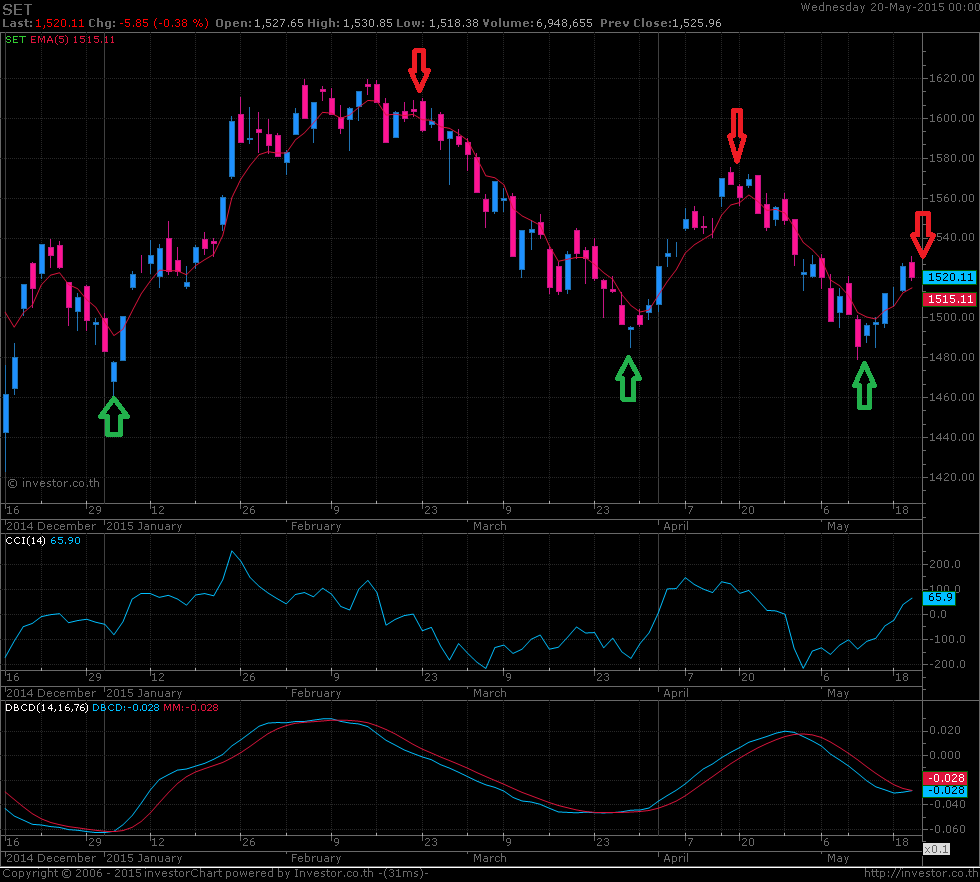The image size is (980, 882).
Task: Click the 18 date tick on DBCD panel
Action: 901,842
